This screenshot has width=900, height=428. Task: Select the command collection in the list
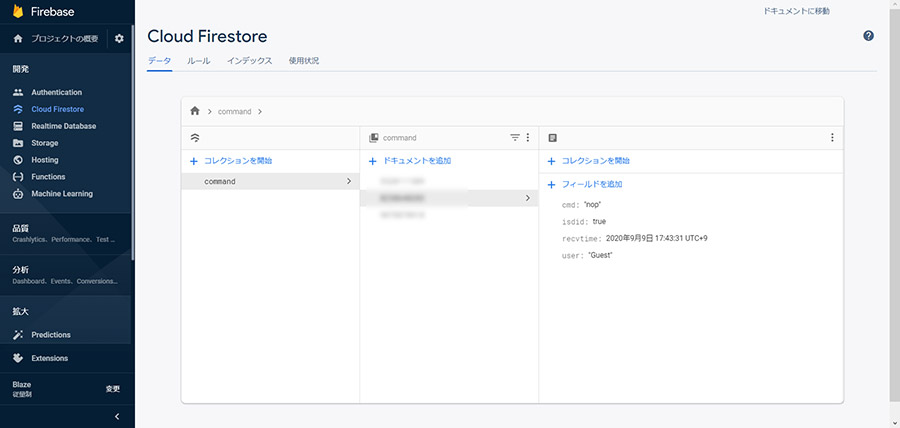point(270,181)
